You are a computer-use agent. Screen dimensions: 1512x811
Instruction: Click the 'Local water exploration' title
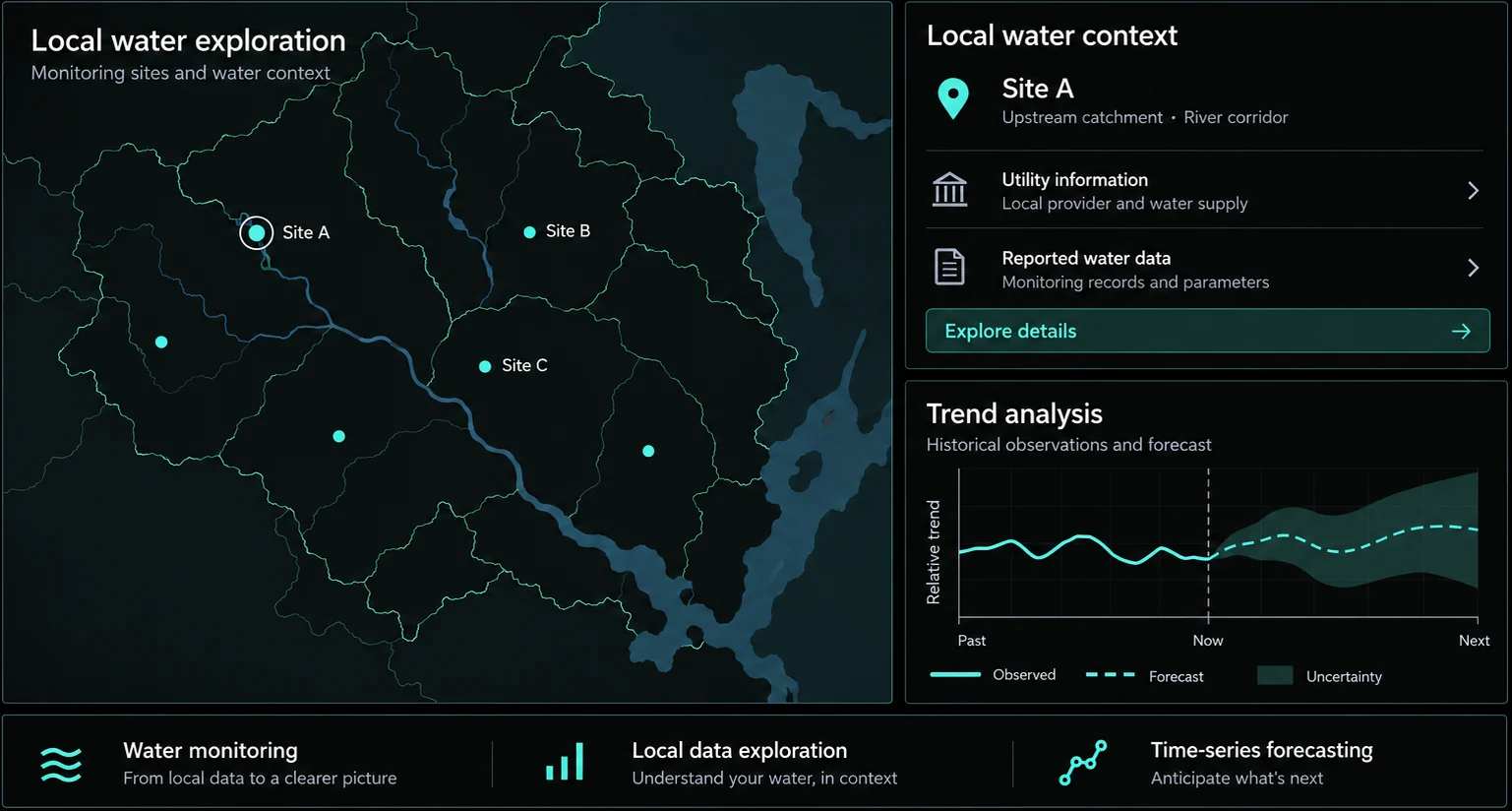coord(188,40)
